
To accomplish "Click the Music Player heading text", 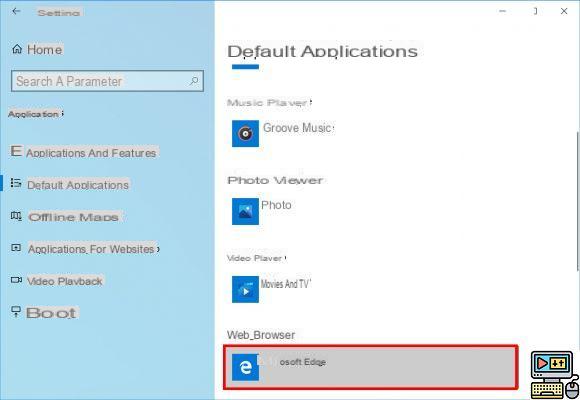I will 269,102.
